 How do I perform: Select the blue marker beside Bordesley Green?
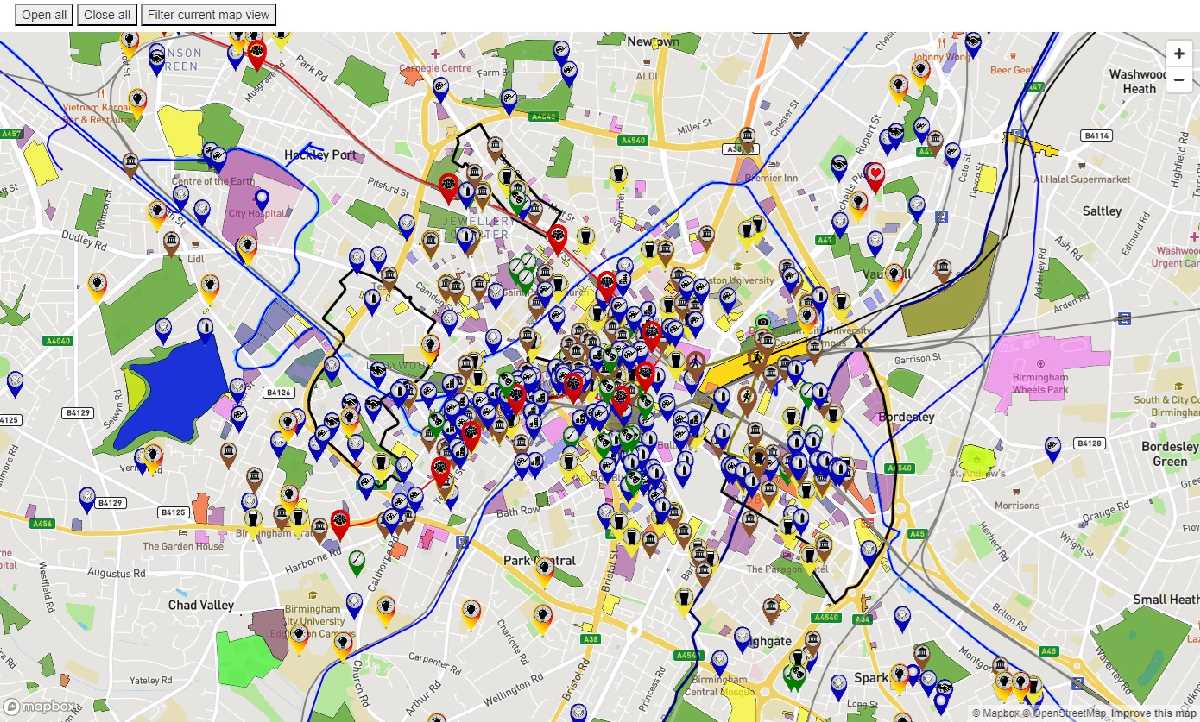click(1053, 447)
